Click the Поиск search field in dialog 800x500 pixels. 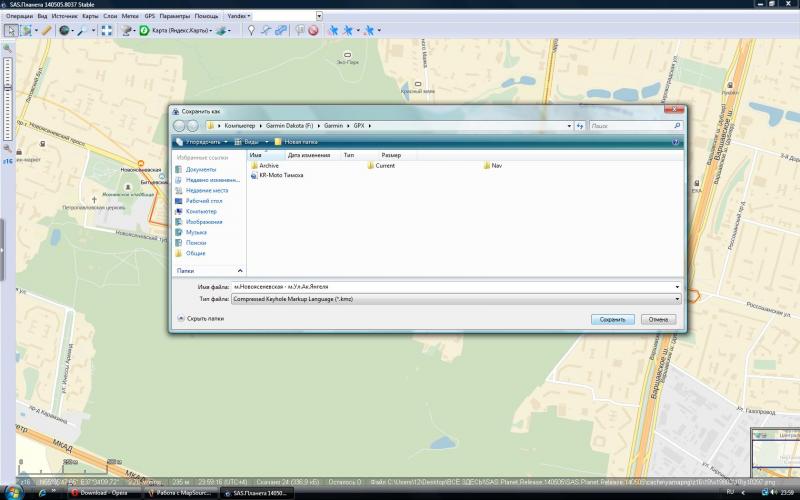(x=636, y=126)
